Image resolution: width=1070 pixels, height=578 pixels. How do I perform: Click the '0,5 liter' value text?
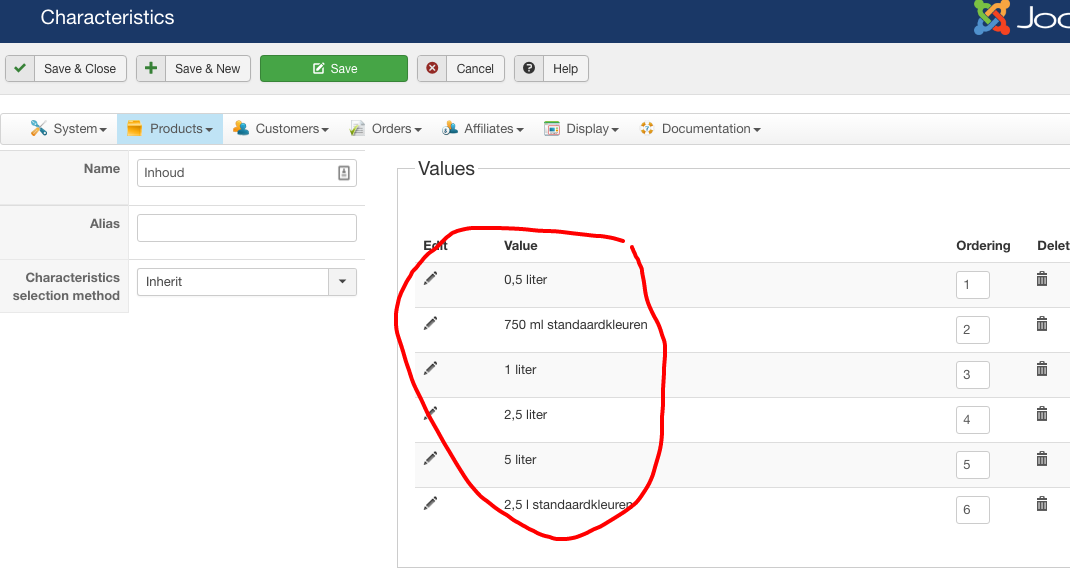525,280
